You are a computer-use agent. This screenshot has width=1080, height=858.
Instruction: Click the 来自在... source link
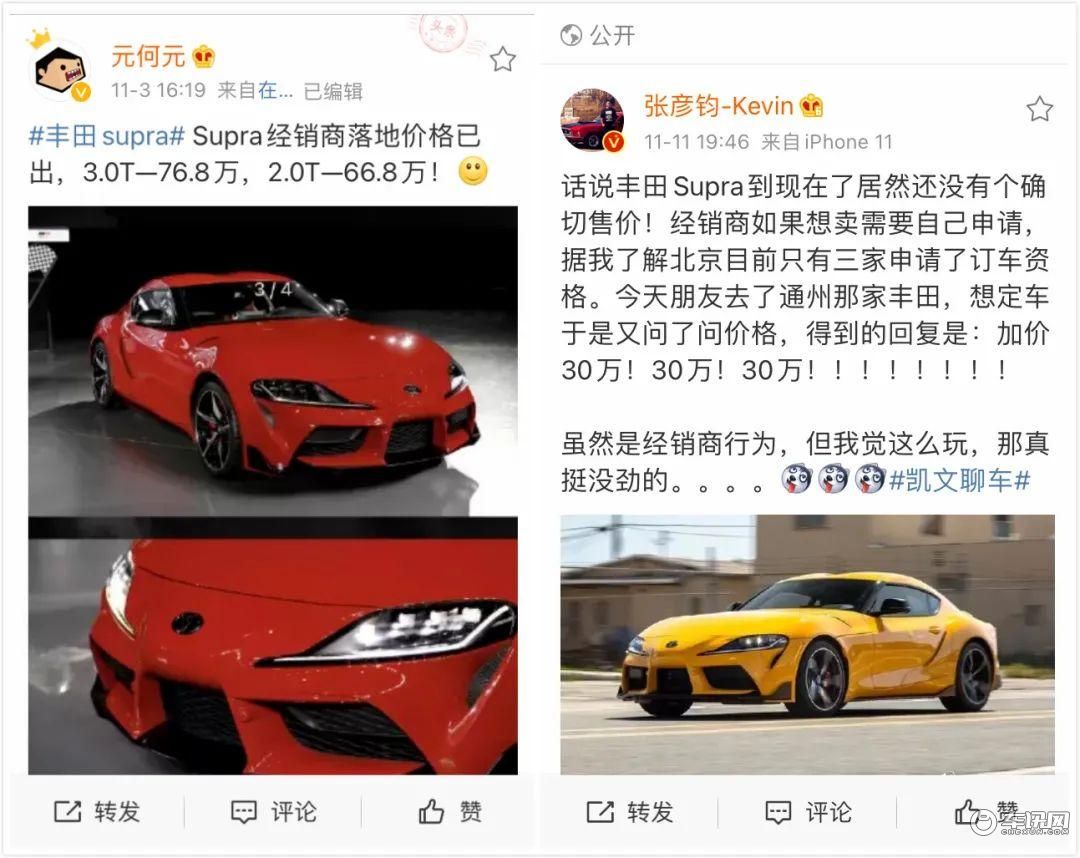tap(256, 91)
